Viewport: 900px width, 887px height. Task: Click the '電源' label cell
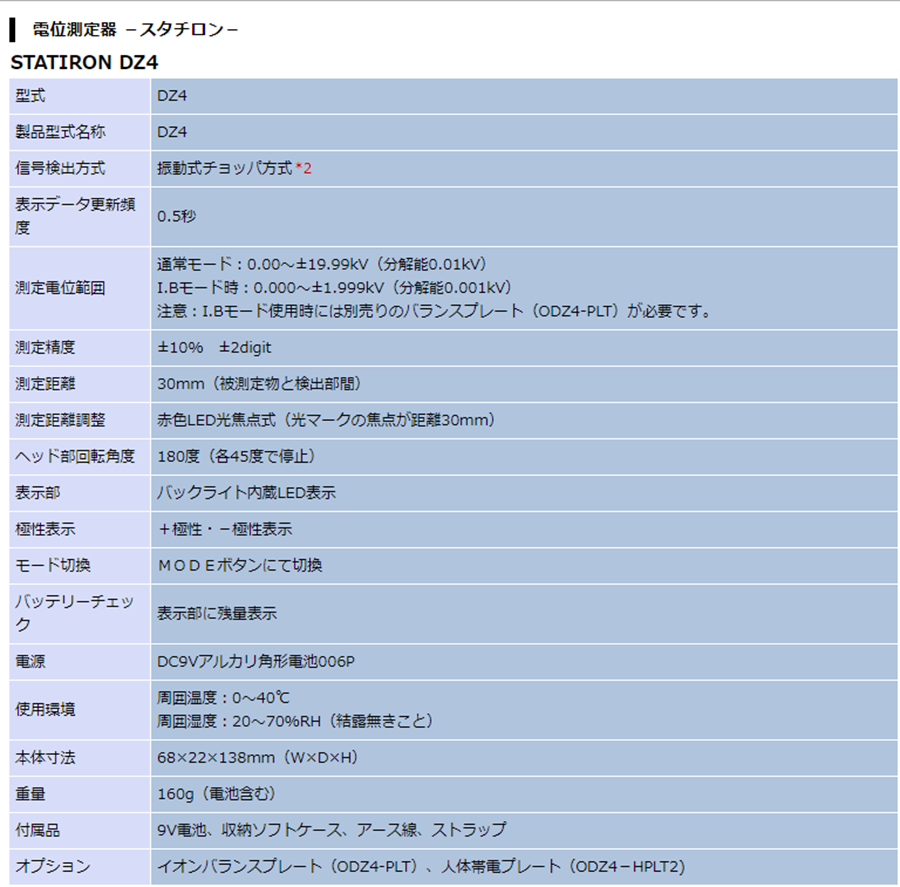[80, 661]
